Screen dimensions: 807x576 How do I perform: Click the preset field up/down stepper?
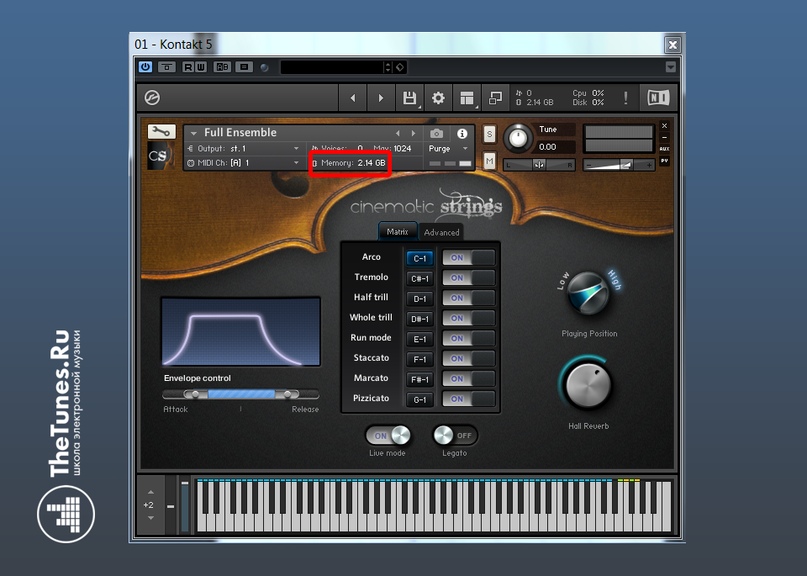pos(388,67)
